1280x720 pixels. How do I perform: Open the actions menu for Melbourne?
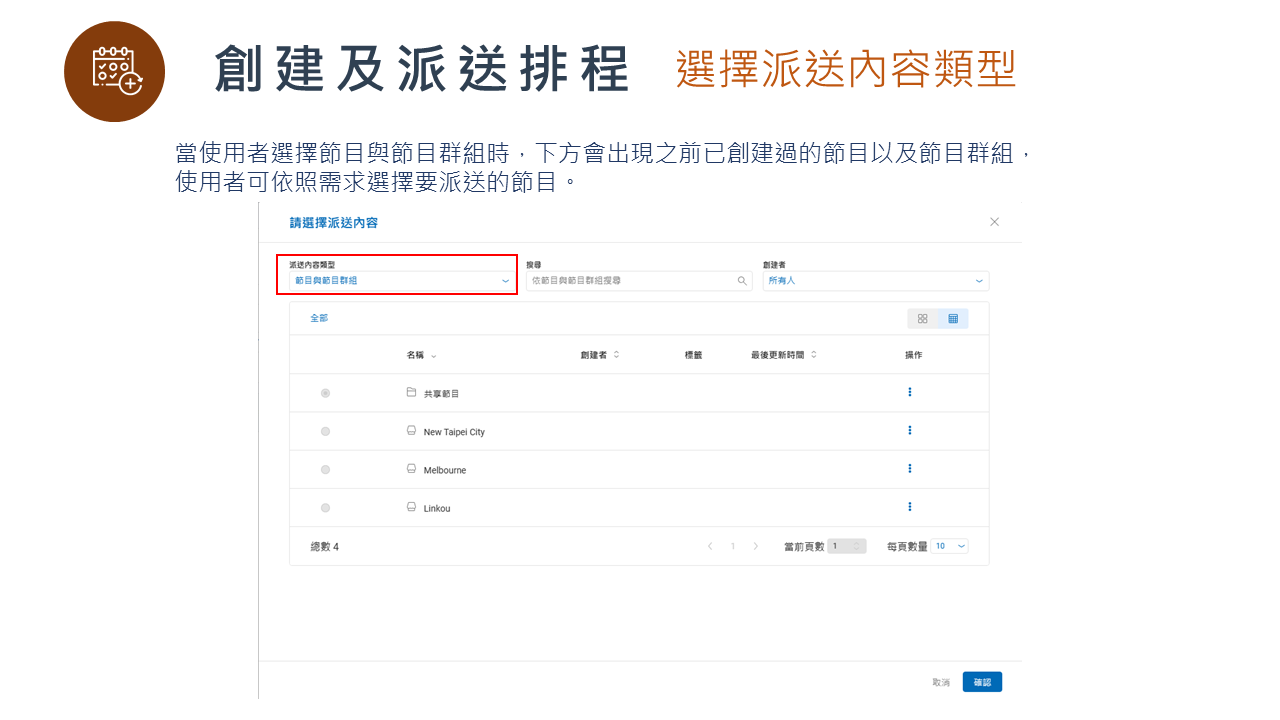pos(909,468)
